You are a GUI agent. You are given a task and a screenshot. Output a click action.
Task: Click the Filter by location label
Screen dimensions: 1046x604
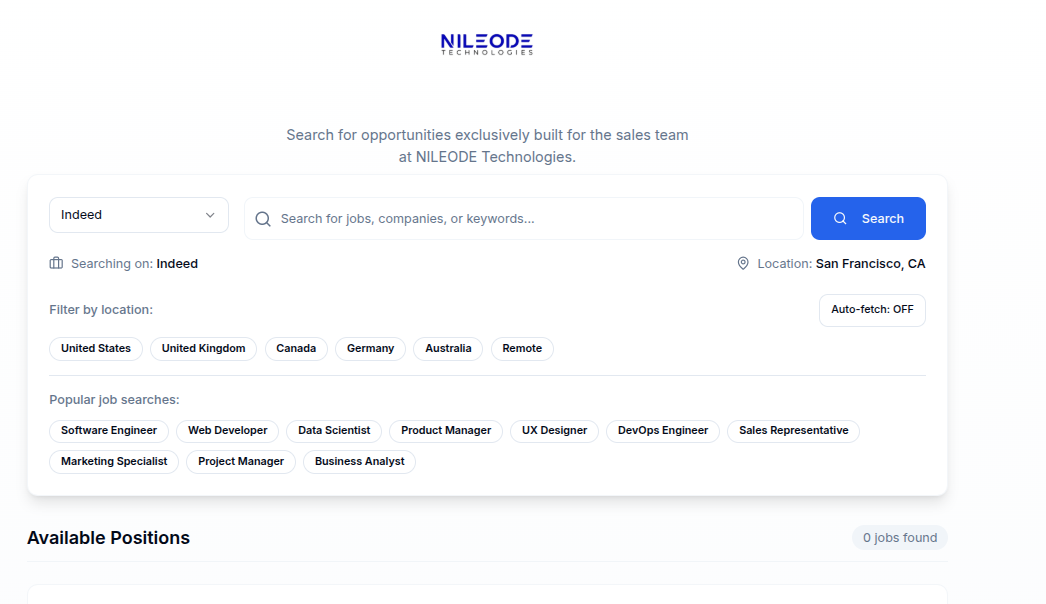click(x=101, y=310)
